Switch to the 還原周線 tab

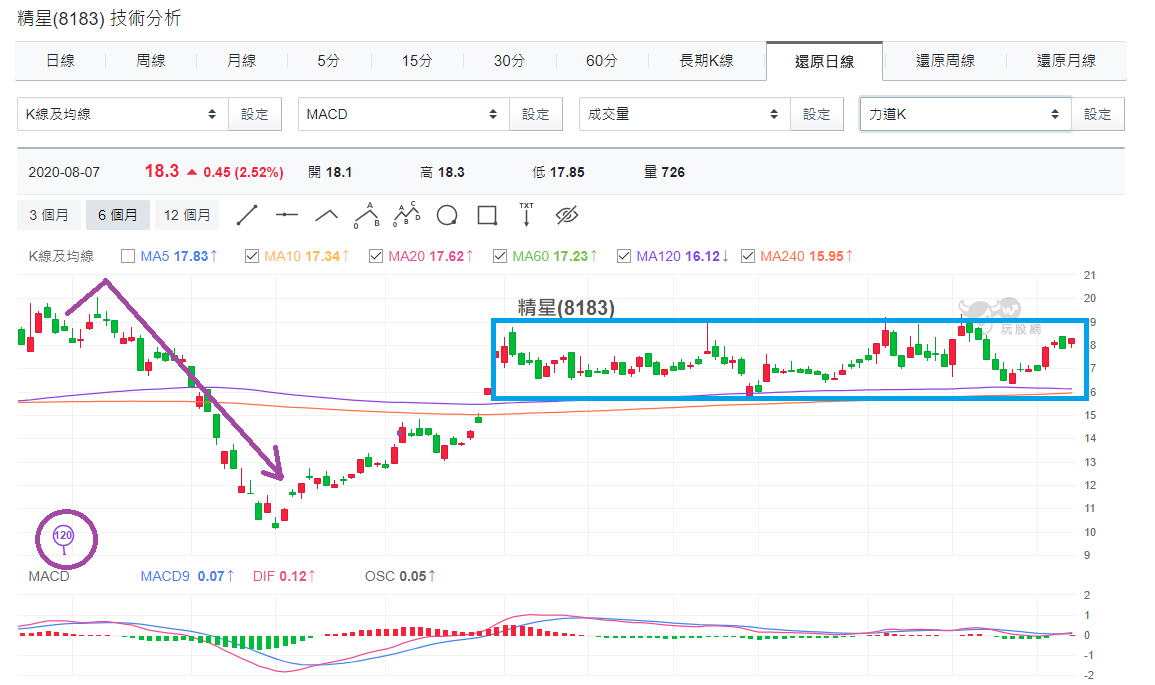click(945, 61)
